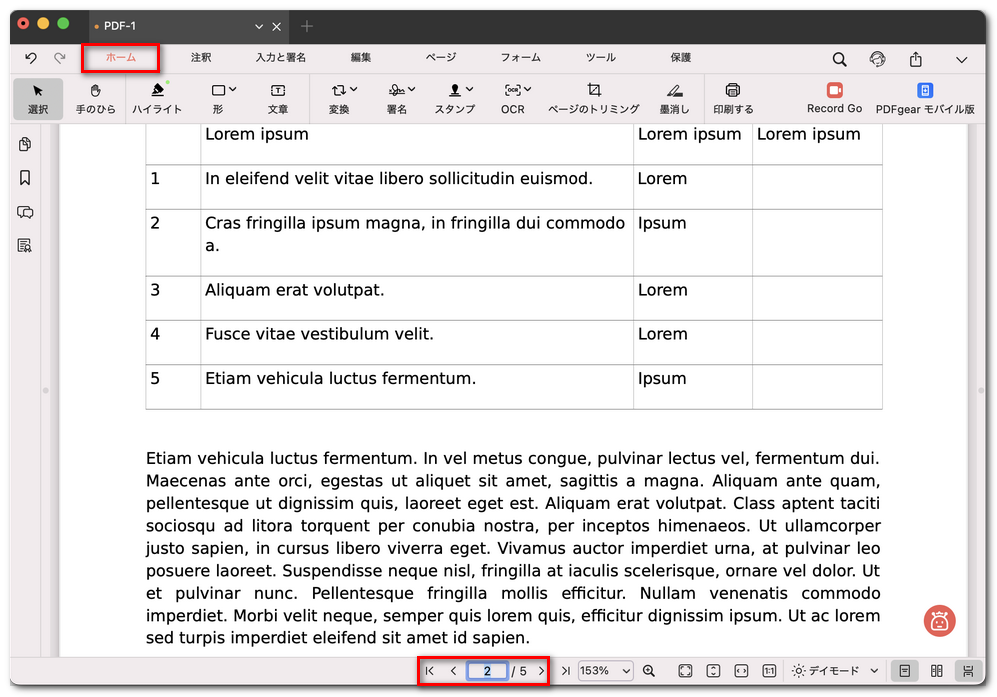The height and width of the screenshot is (697, 997).
Task: Jump to the last page
Action: [565, 671]
